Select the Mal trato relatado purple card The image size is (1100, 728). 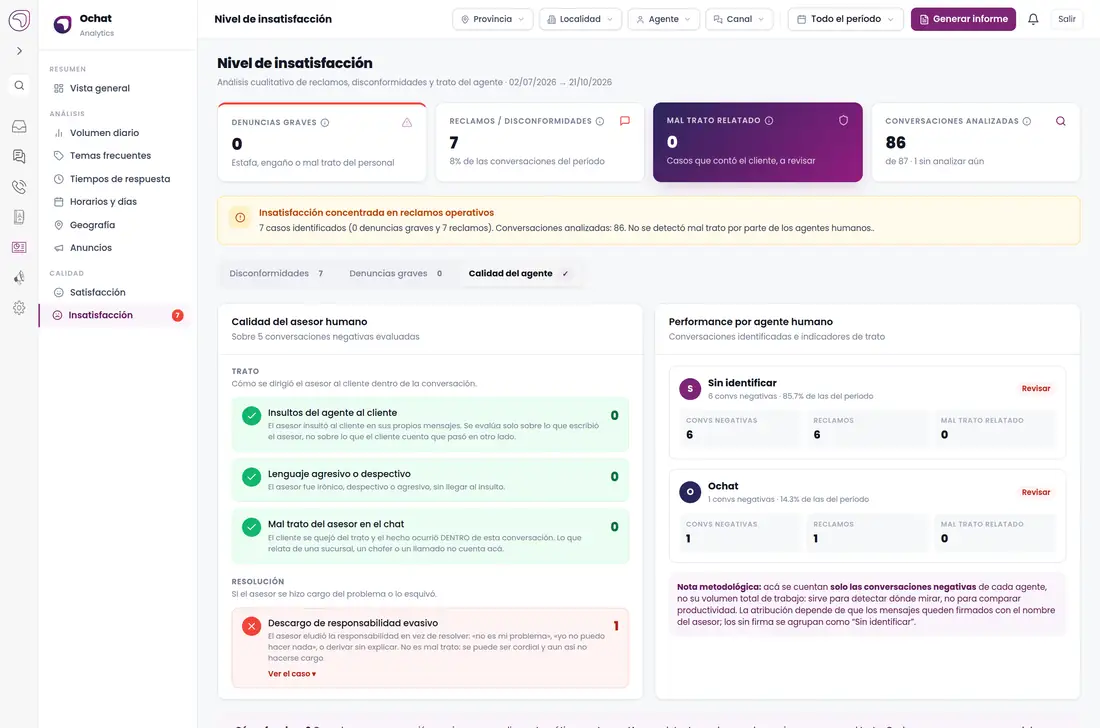coord(758,142)
